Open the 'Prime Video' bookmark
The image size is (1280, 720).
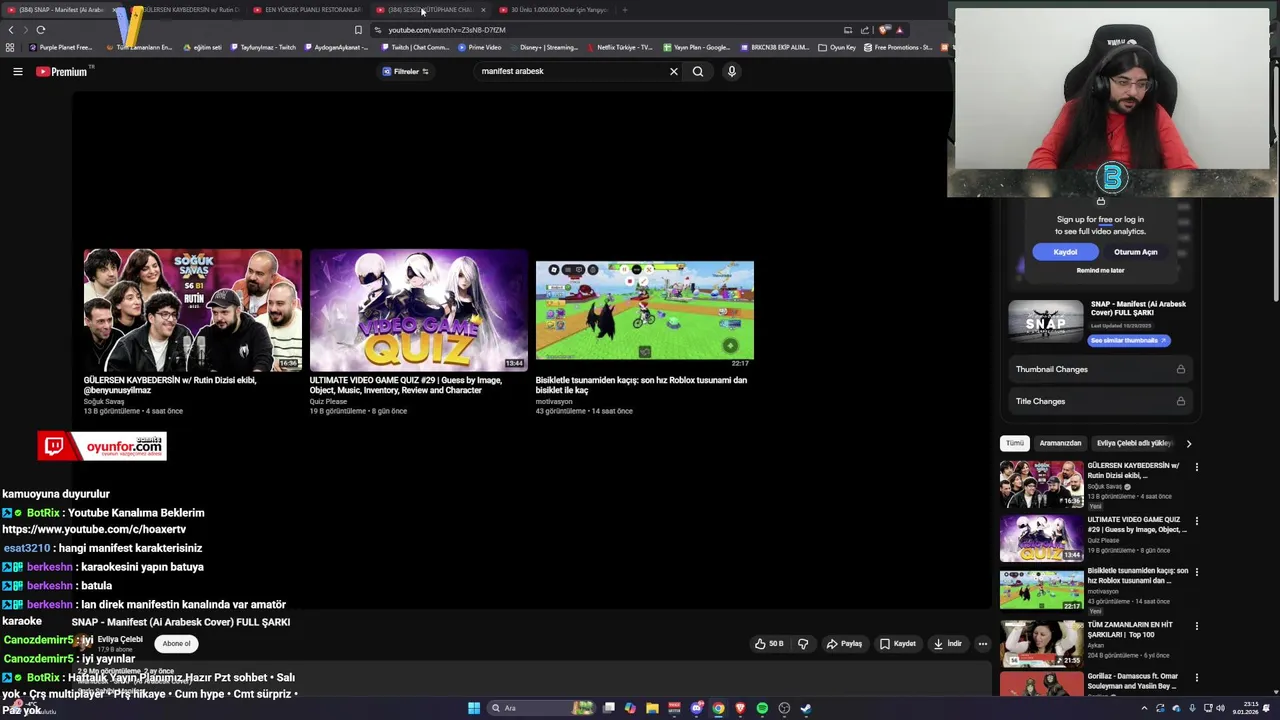pos(479,47)
